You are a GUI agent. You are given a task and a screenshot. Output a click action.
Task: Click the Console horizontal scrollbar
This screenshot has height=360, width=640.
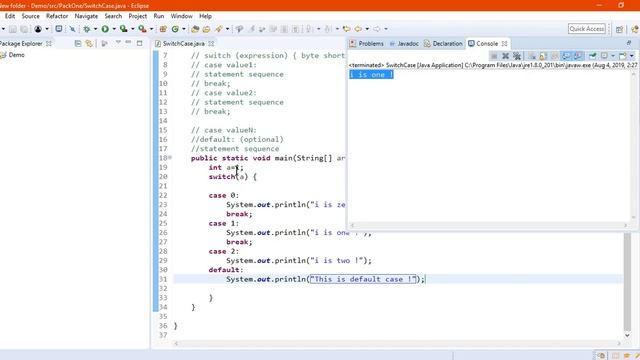coord(489,225)
